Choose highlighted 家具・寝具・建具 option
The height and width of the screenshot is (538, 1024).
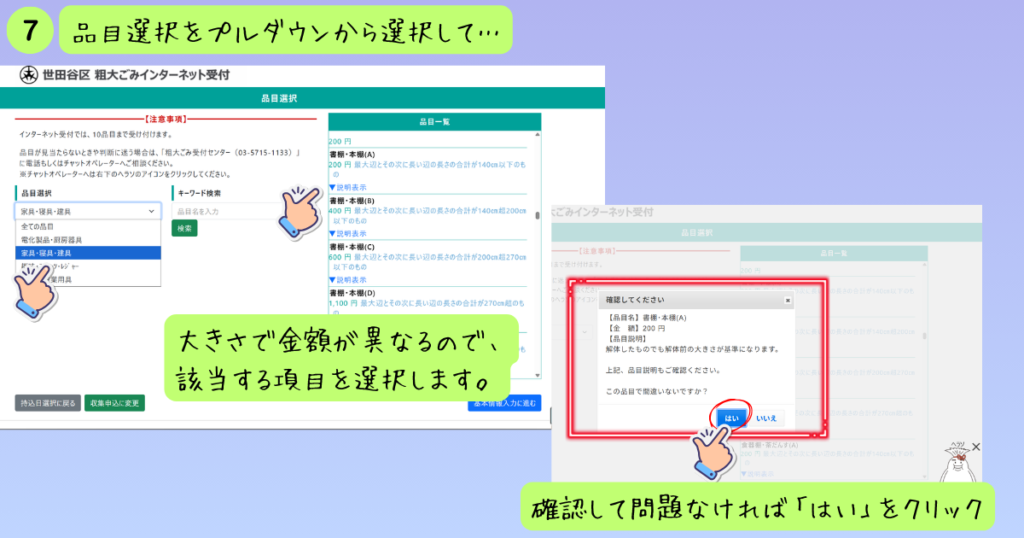88,253
